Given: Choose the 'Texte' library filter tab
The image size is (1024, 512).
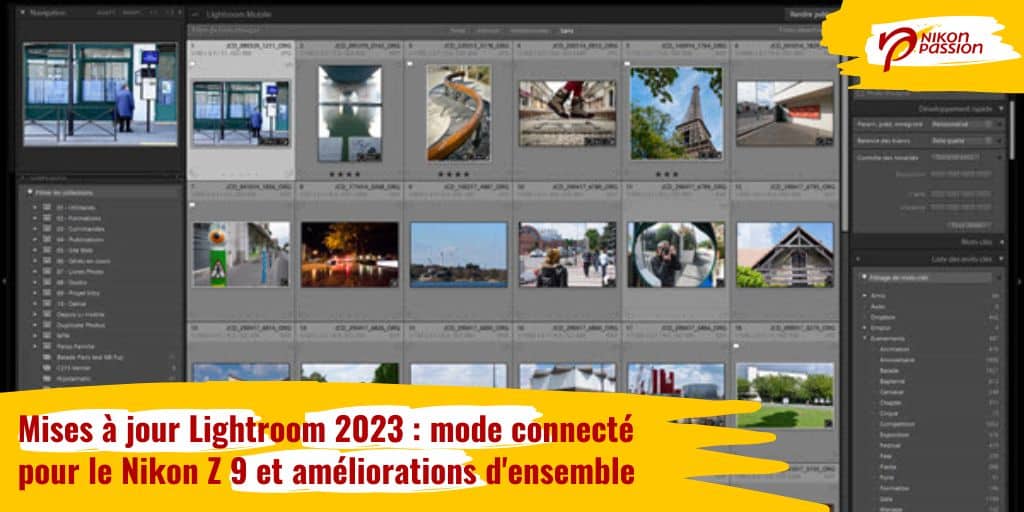Looking at the screenshot, I should click(x=458, y=30).
